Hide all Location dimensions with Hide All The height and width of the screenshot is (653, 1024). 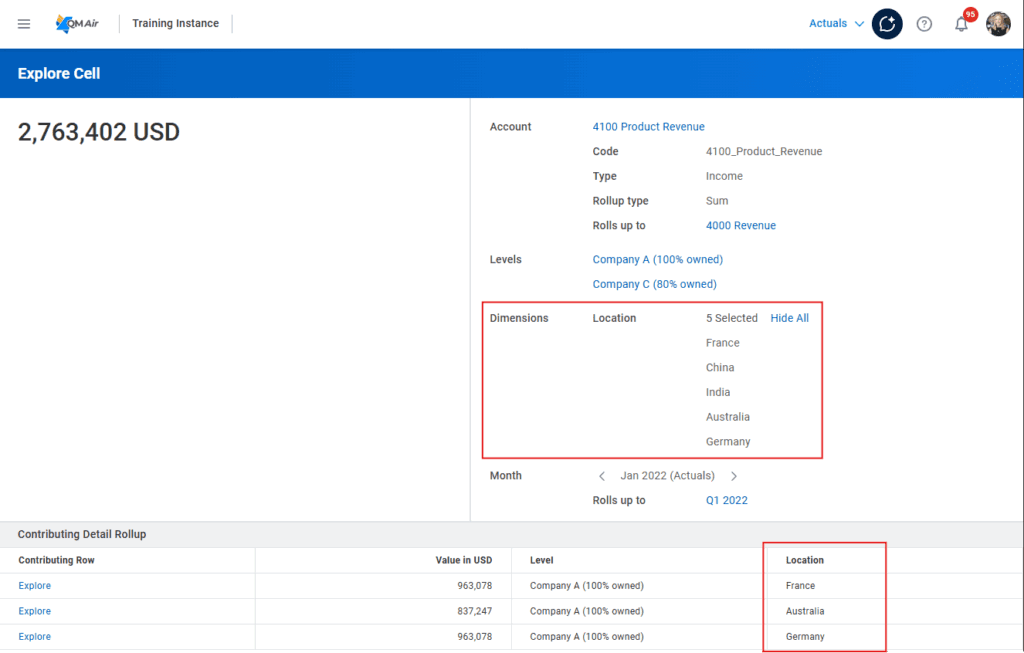789,317
